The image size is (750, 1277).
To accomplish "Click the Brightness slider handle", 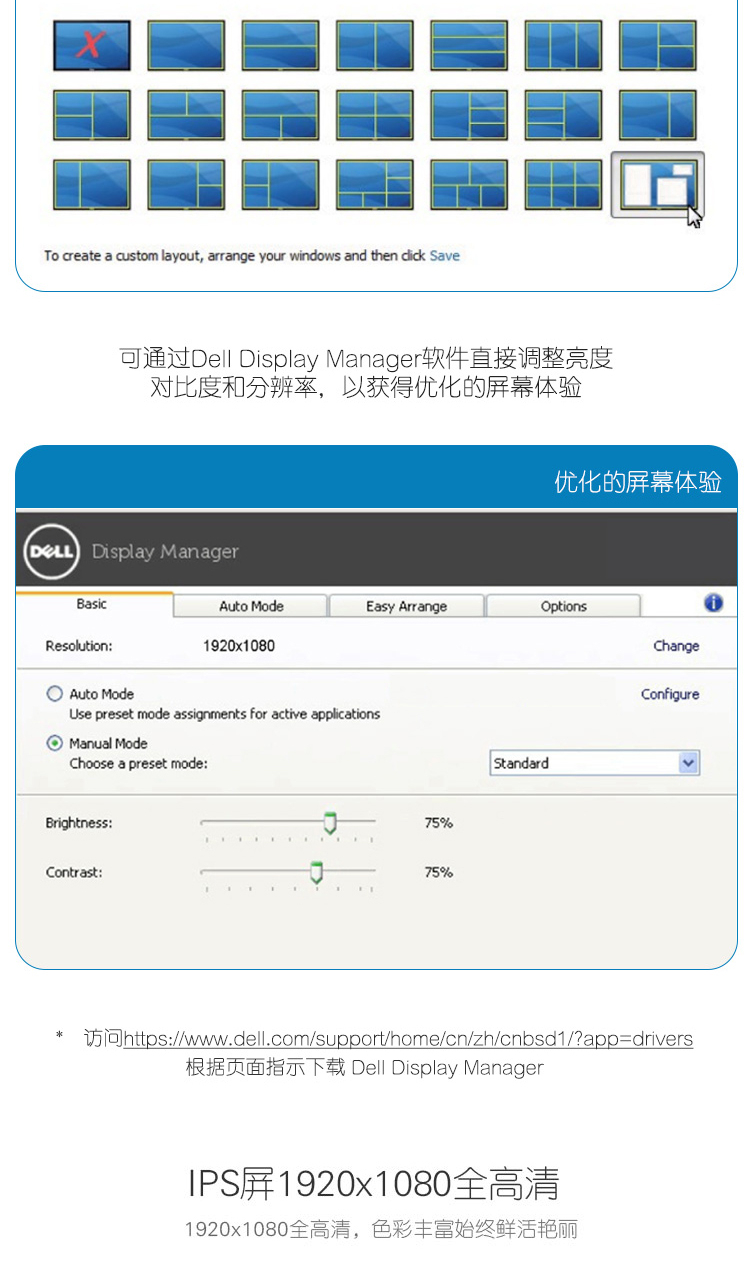I will tap(330, 824).
